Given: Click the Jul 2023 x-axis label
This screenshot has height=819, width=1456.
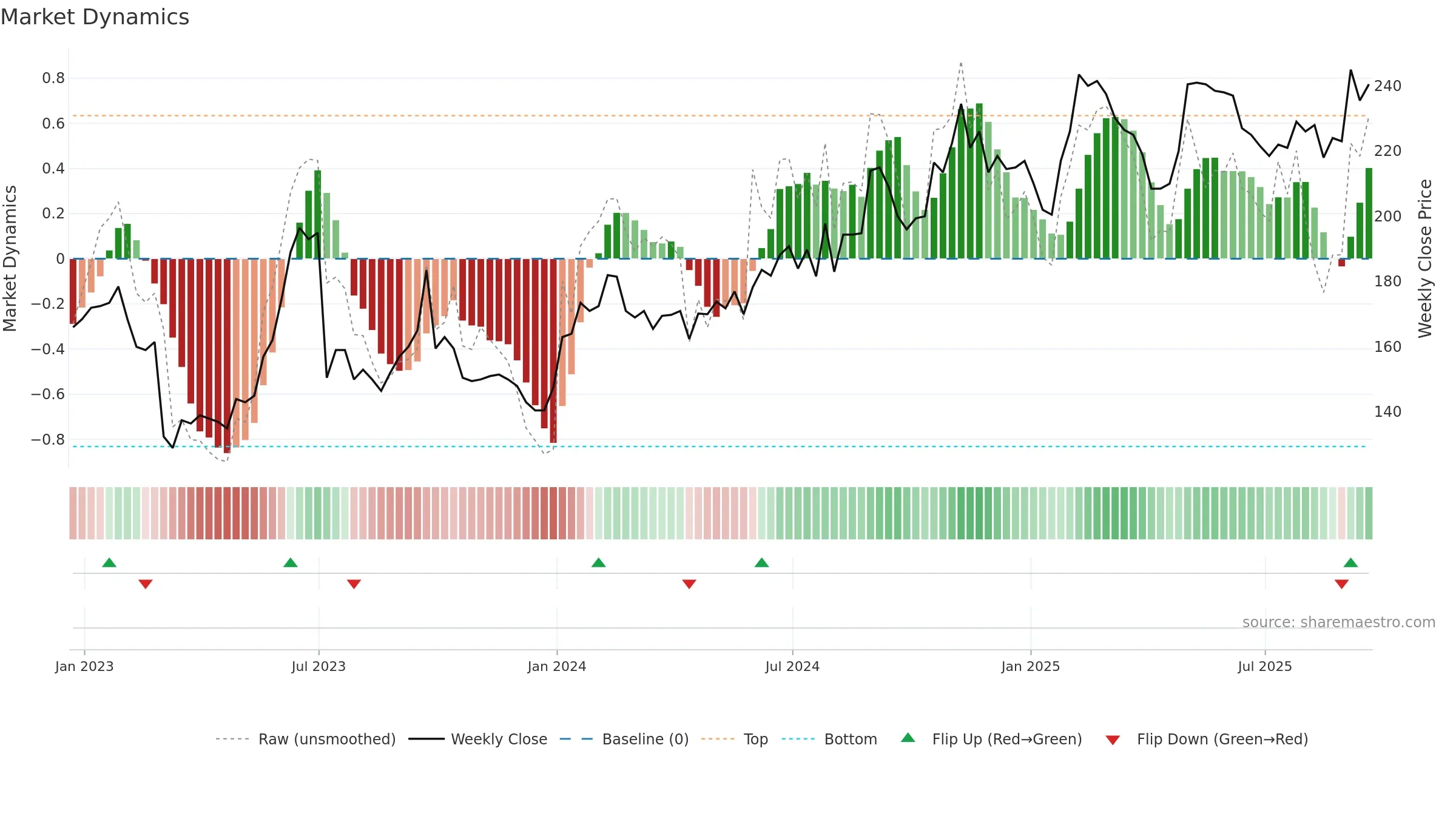Looking at the screenshot, I should pyautogui.click(x=318, y=666).
